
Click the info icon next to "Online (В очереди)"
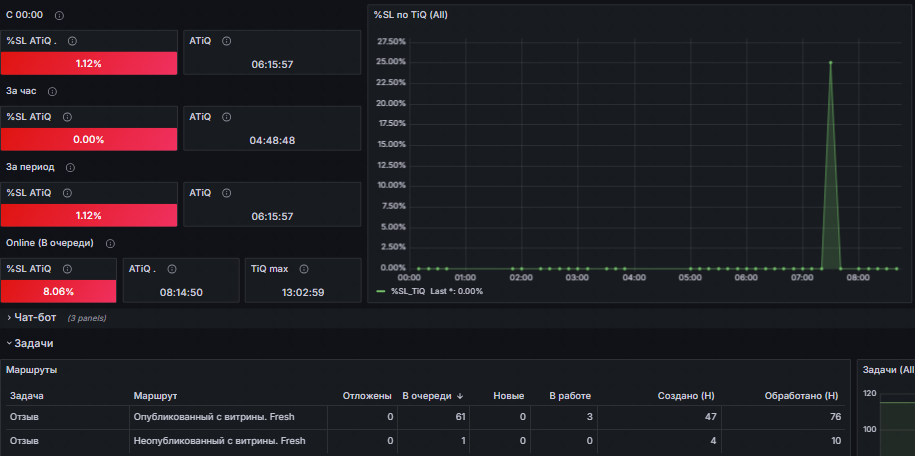point(110,243)
